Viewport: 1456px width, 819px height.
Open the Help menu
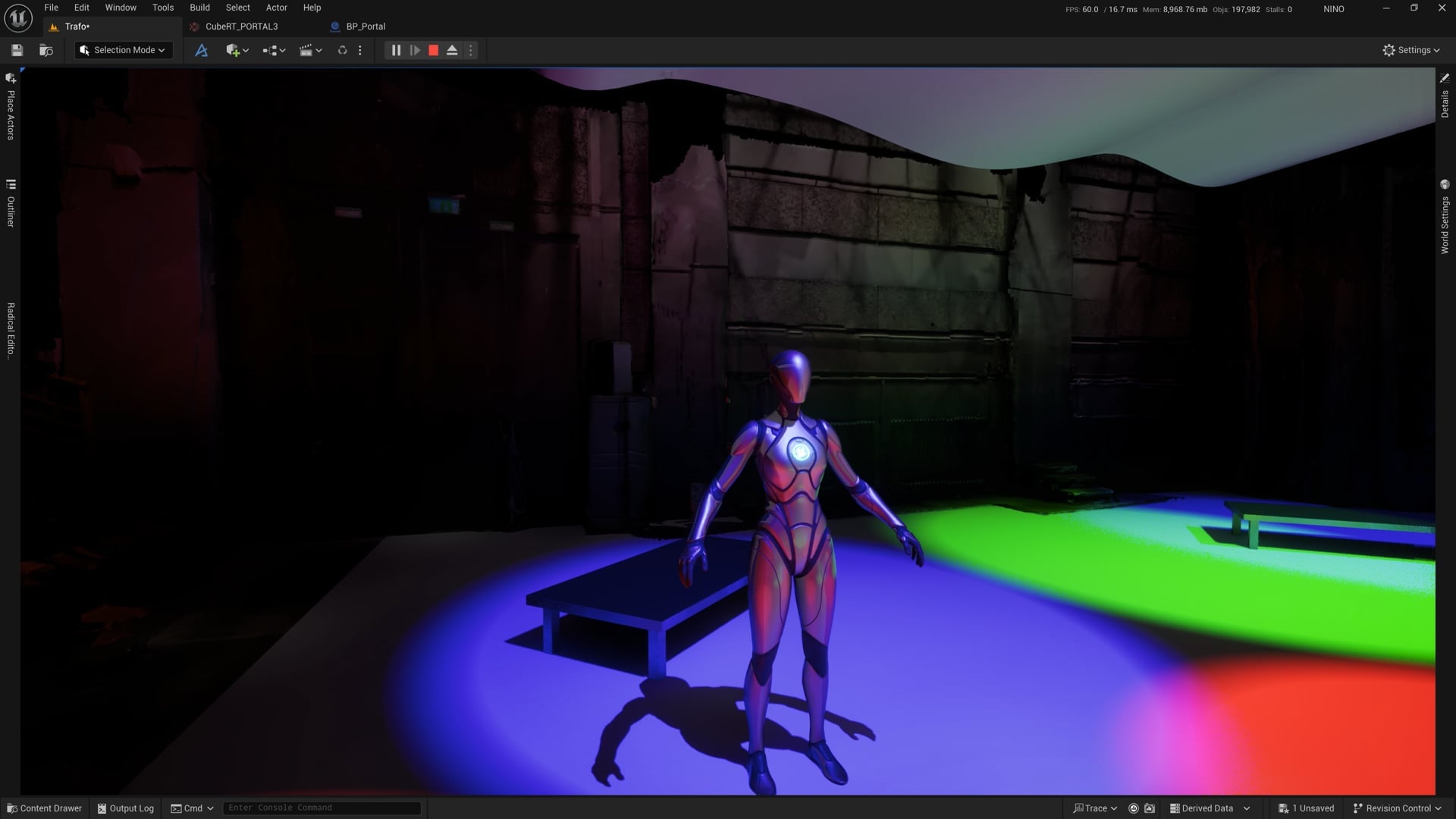(x=312, y=8)
